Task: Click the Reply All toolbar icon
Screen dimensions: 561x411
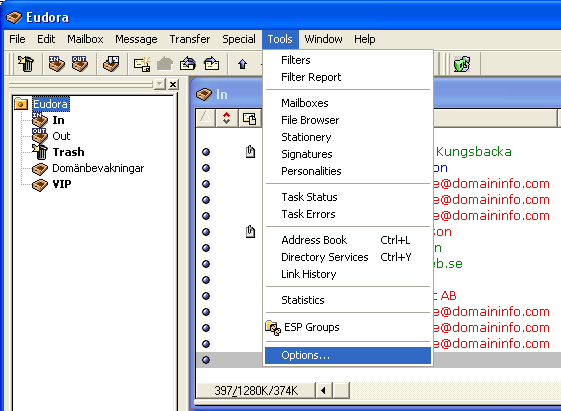Action: pyautogui.click(x=188, y=64)
